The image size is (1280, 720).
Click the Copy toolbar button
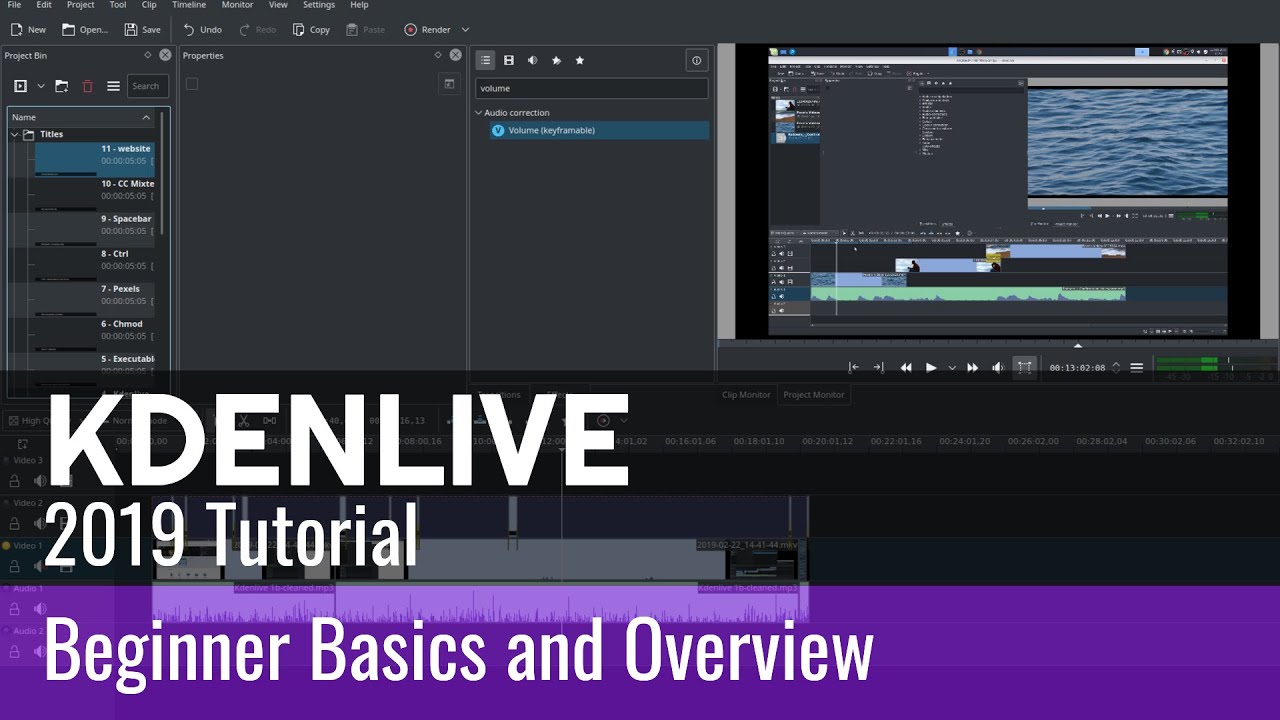311,30
